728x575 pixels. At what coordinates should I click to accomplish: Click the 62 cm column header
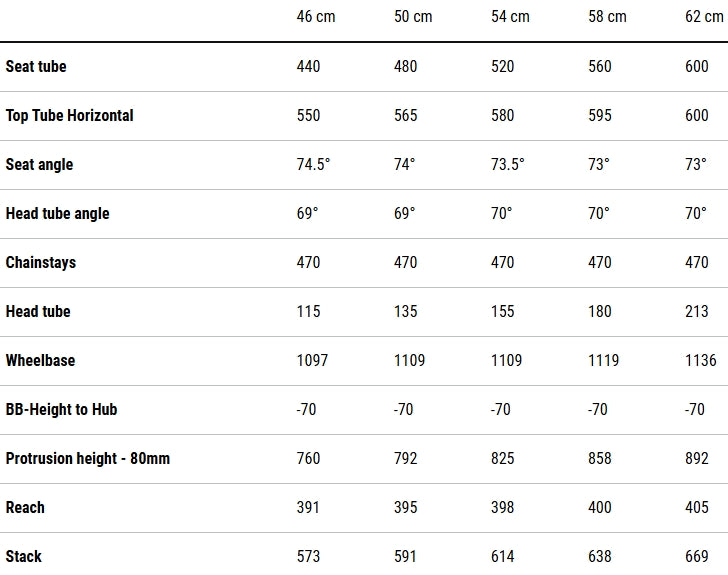pos(704,17)
